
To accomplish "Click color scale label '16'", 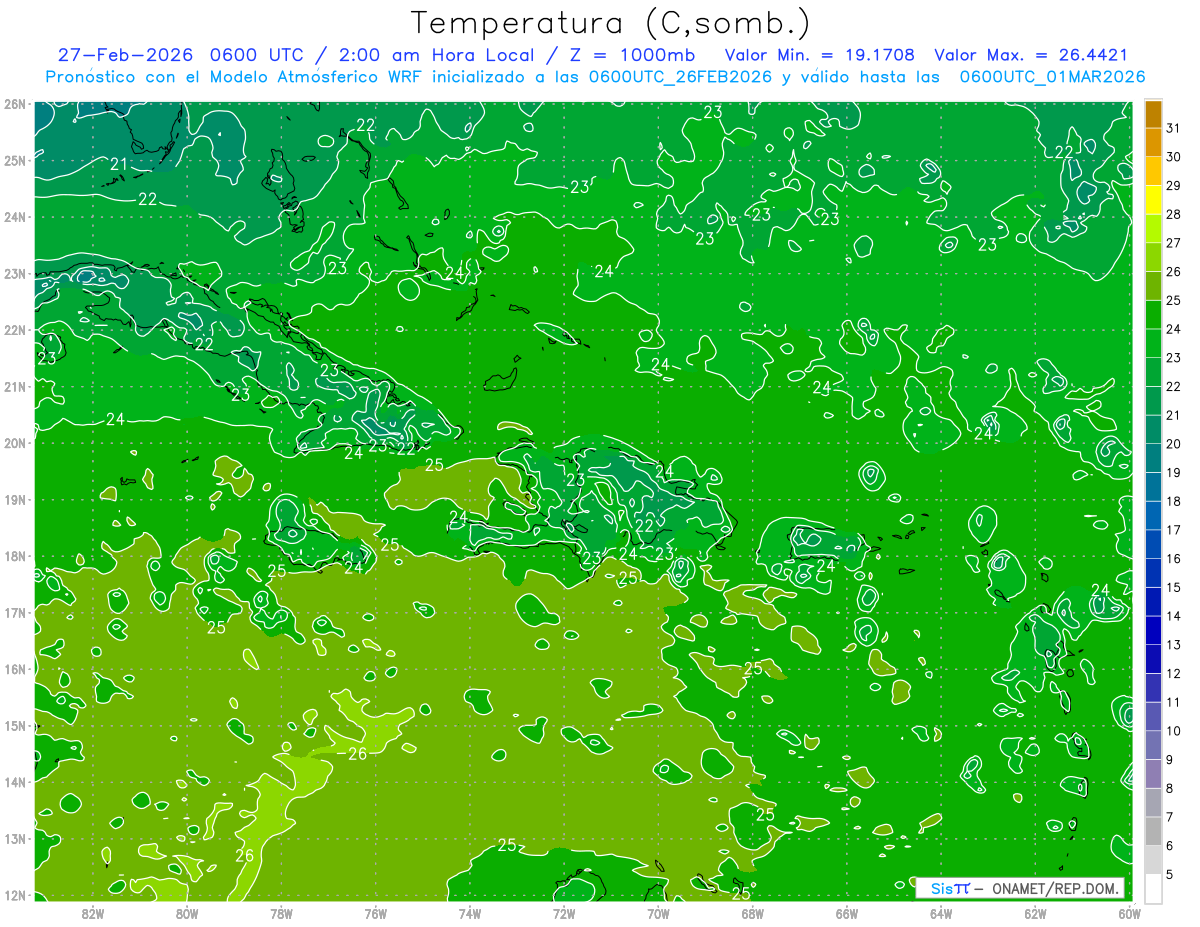I will 1174,559.
